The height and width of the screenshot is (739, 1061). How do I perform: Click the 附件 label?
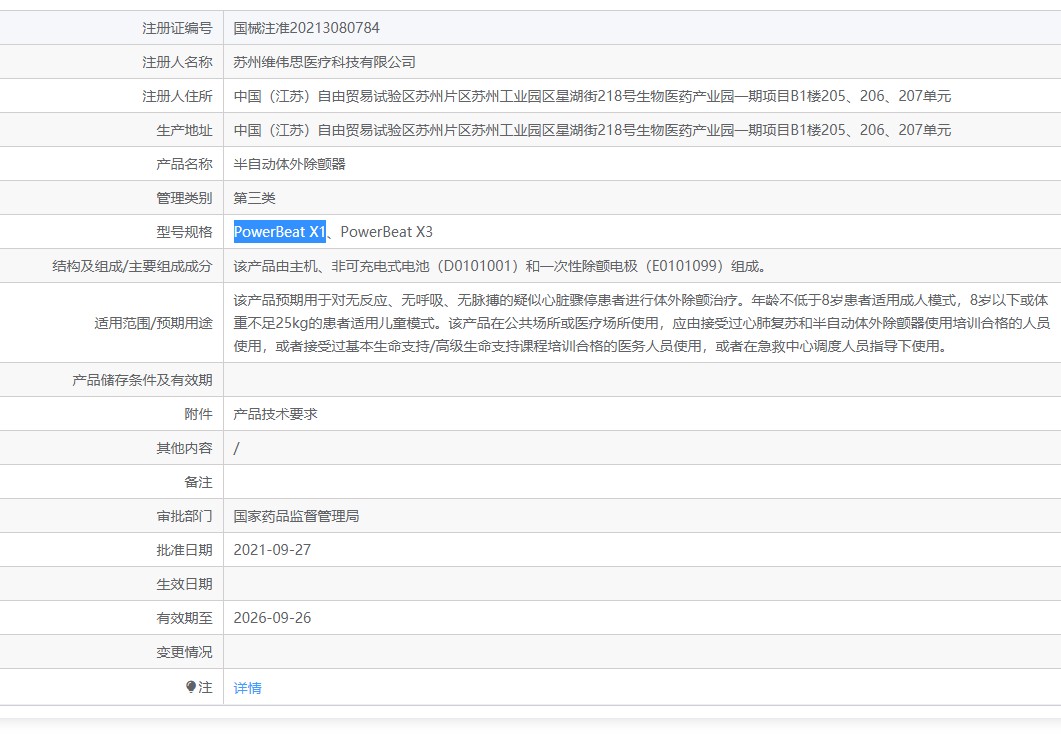198,413
